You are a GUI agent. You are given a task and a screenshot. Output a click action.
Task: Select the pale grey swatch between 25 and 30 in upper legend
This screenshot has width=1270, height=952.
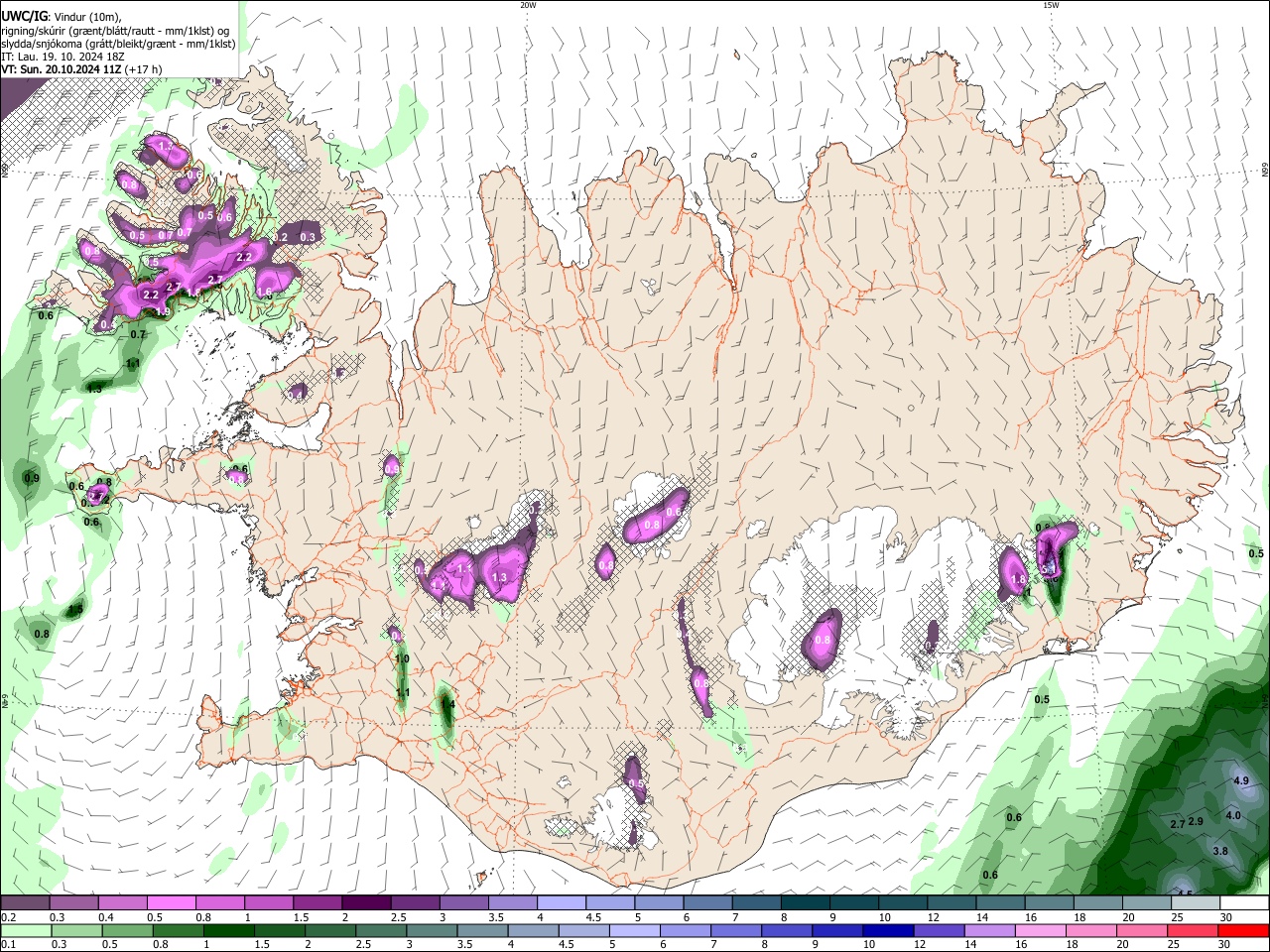1196,903
